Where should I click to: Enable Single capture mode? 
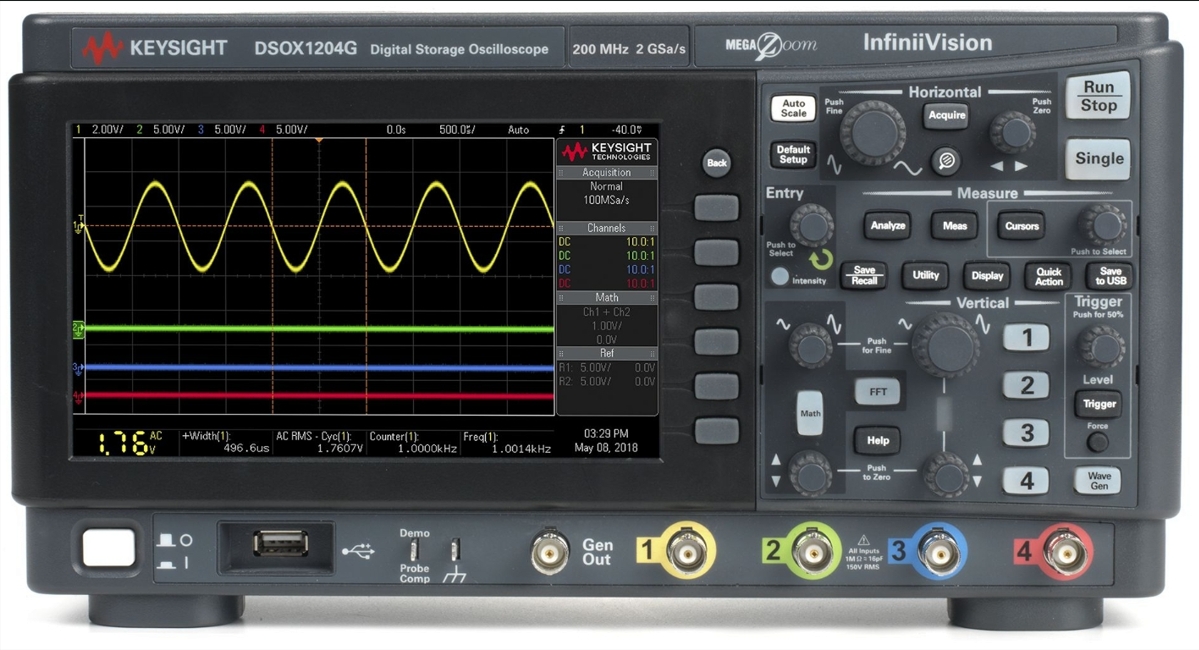click(x=1097, y=158)
